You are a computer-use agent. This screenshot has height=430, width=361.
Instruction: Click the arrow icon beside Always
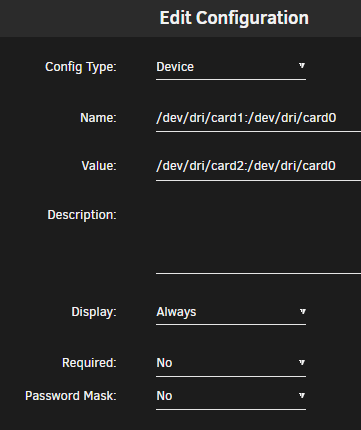[302, 311]
